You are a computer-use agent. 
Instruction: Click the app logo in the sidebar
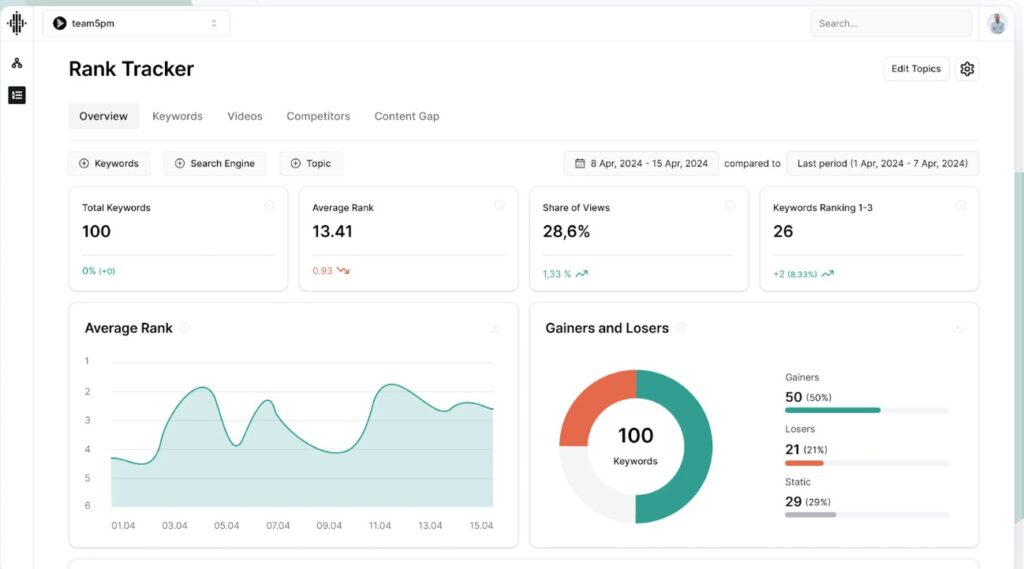point(16,23)
